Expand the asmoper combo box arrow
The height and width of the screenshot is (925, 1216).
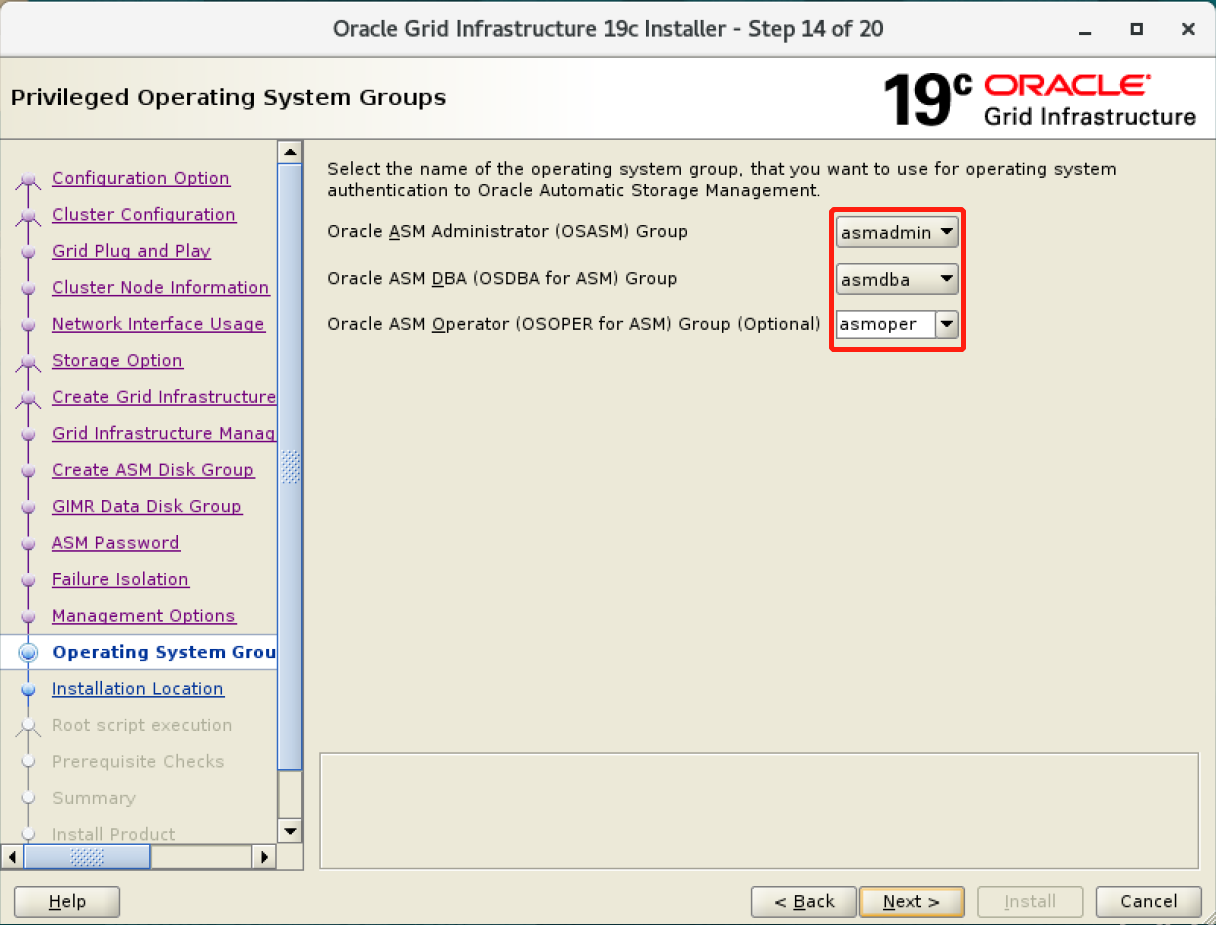pyautogui.click(x=947, y=324)
